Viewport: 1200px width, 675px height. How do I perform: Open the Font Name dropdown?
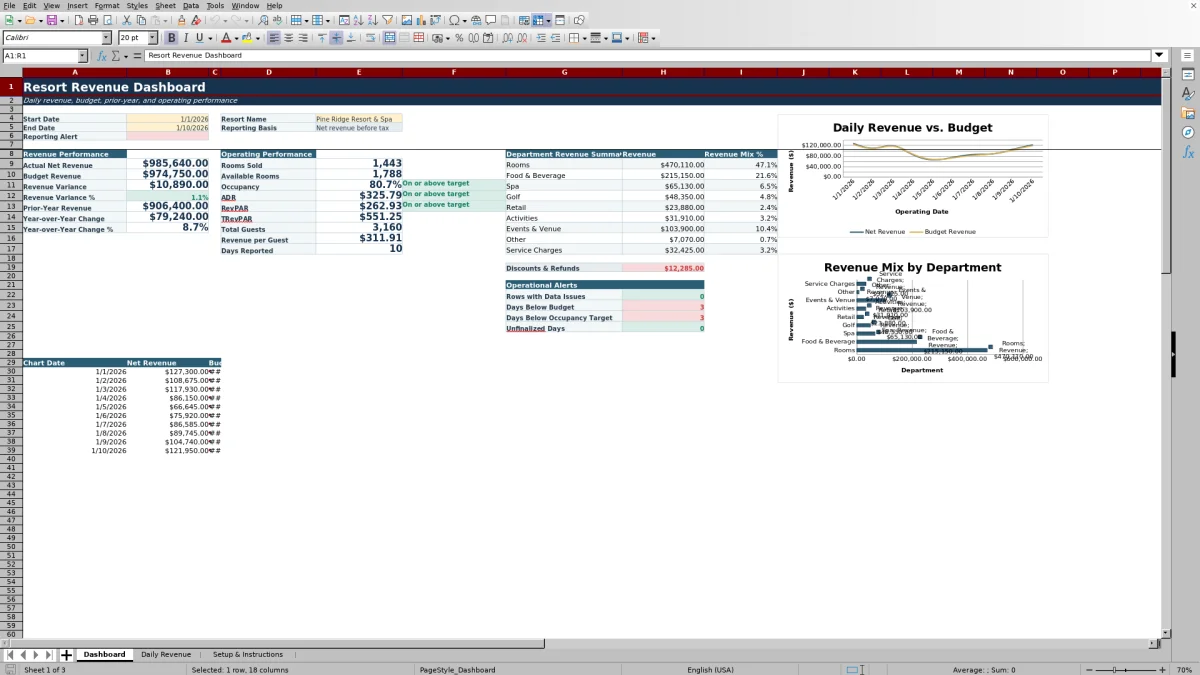(107, 38)
